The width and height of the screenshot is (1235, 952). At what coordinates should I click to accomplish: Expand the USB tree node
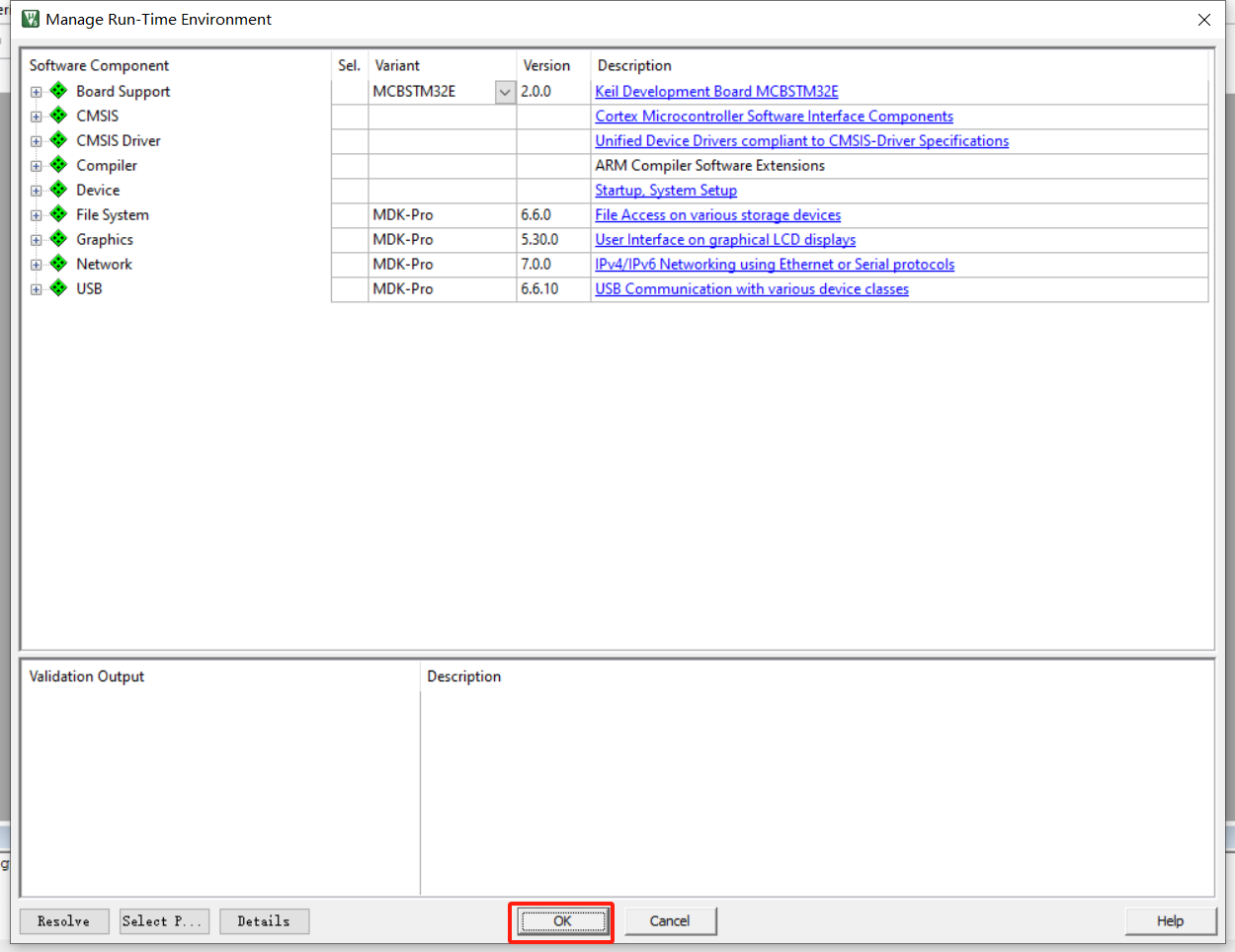coord(37,289)
